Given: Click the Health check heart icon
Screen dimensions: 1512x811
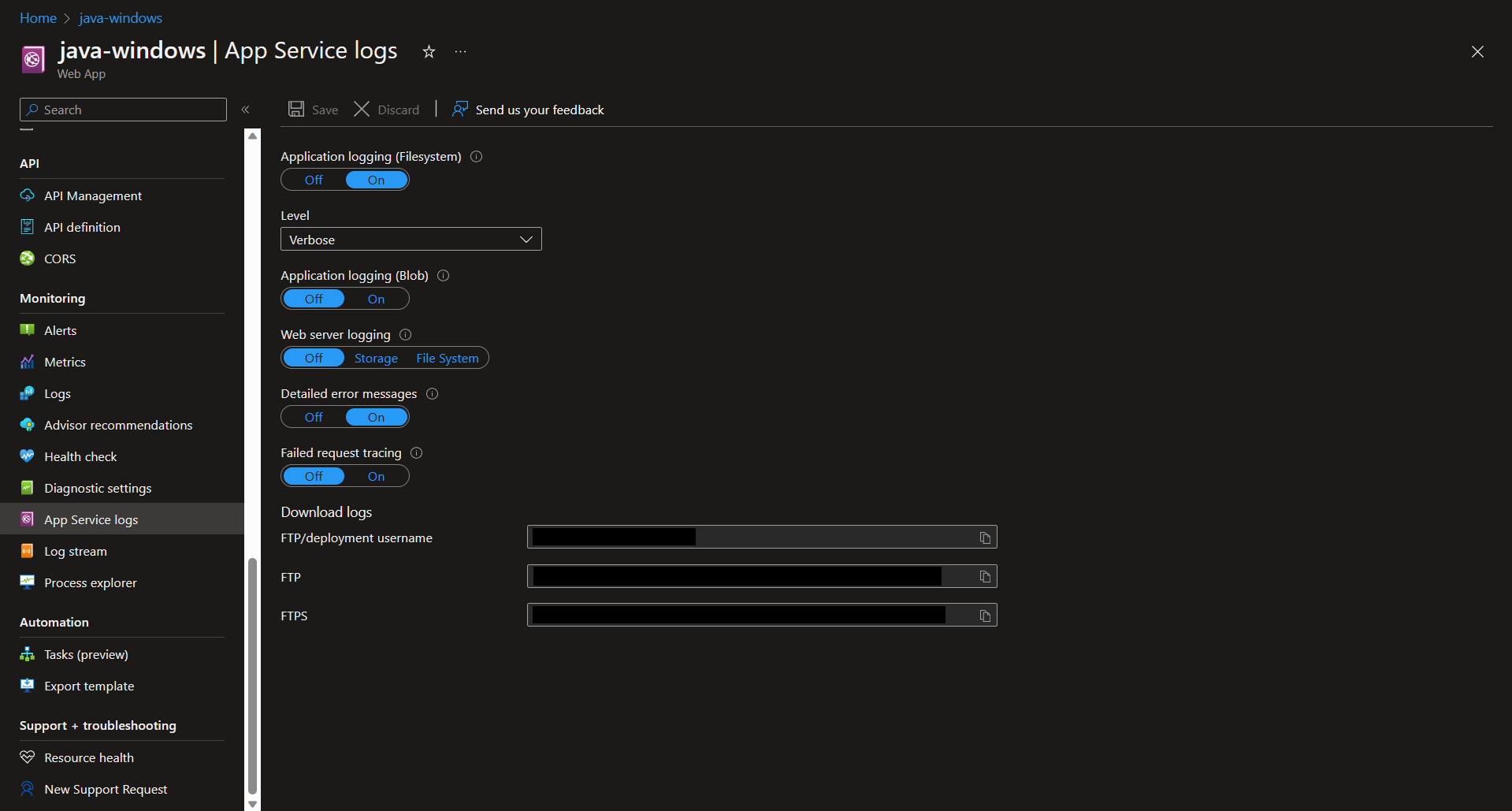Looking at the screenshot, I should click(28, 456).
